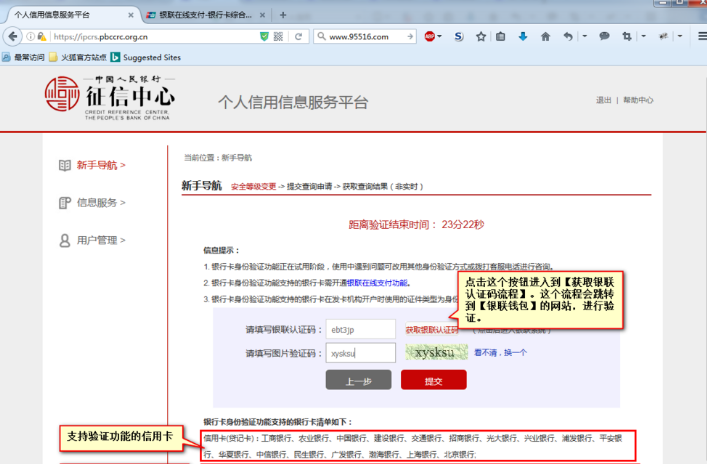Click the bookmark star icon in toolbar
Screen dimensions: 707x464
481,37
